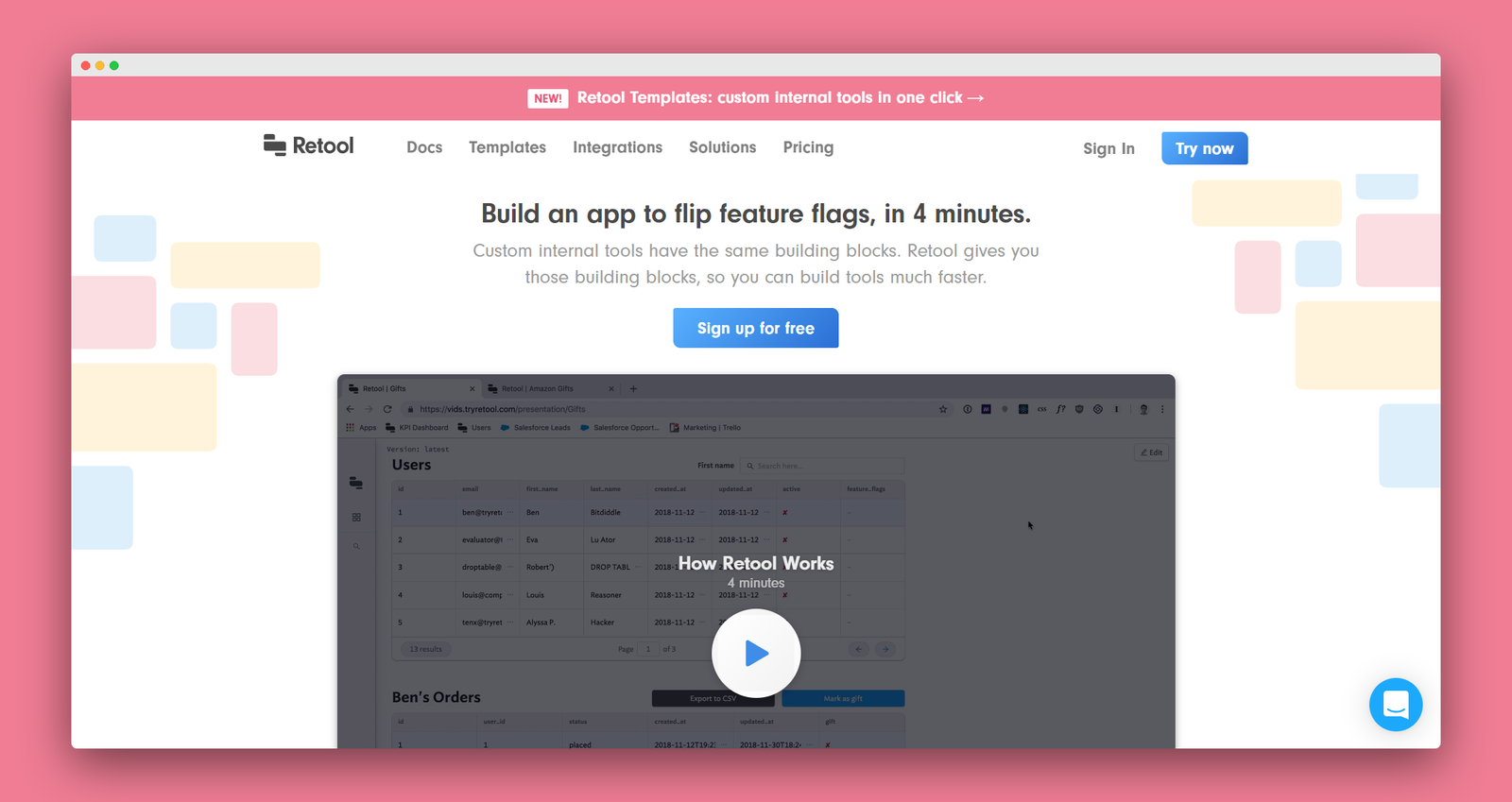Open the Pricing page

click(x=808, y=147)
